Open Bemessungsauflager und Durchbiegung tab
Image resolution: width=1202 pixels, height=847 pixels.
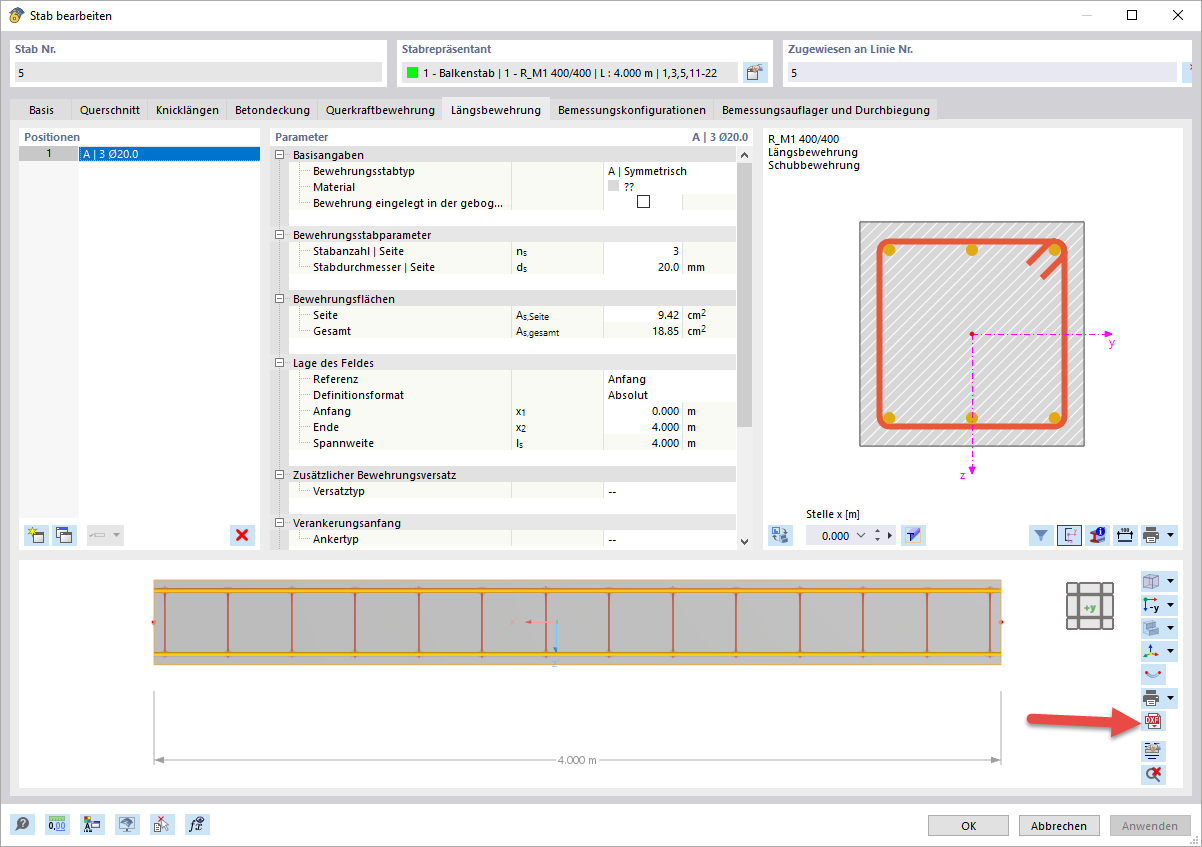[826, 110]
